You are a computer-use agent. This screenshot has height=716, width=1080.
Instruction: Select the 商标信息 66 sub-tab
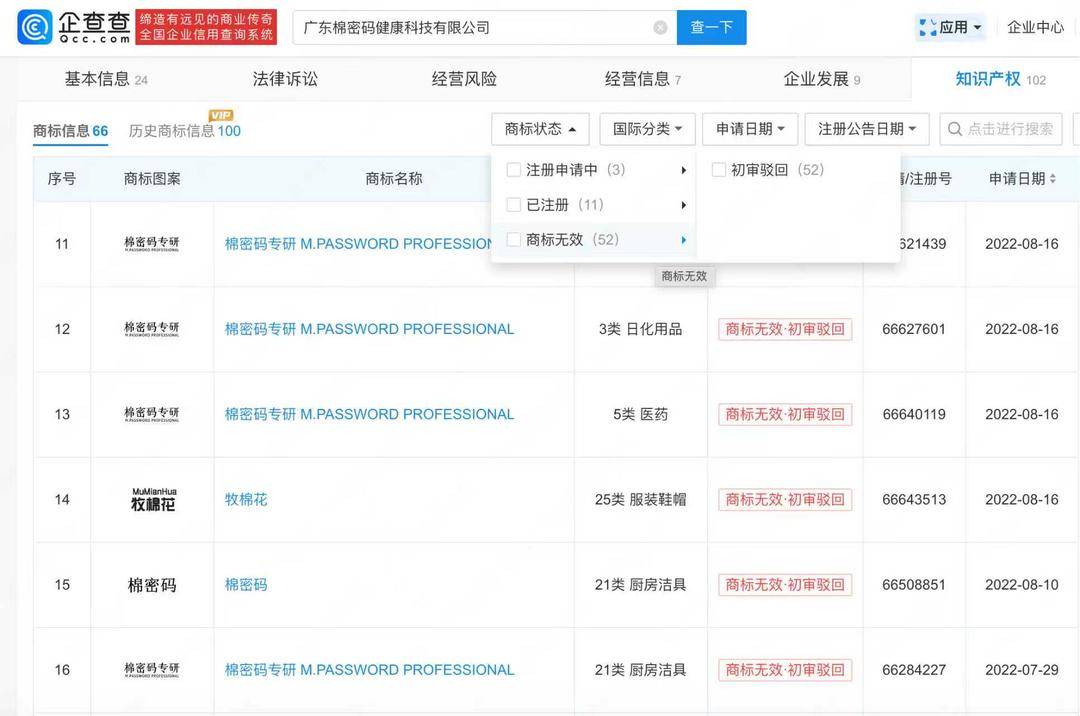point(70,131)
